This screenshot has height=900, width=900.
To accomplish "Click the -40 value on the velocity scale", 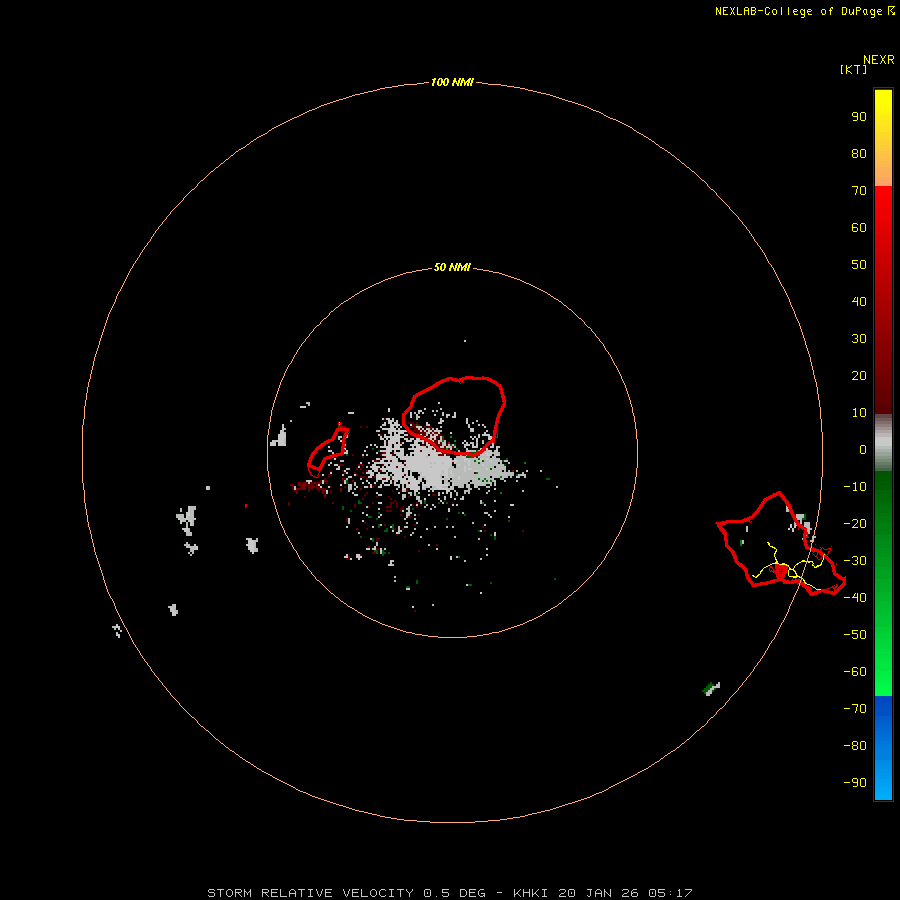I will pos(855,598).
